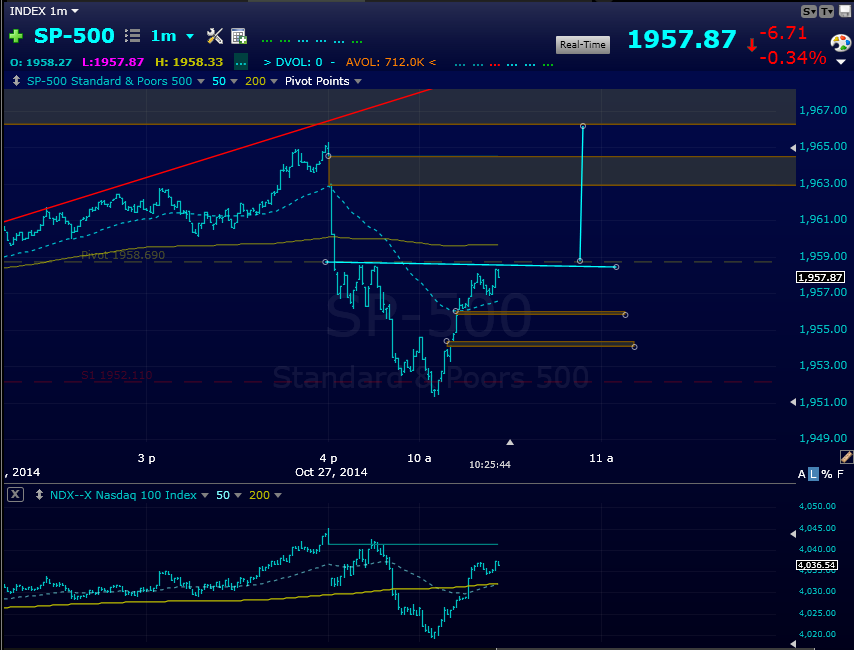This screenshot has width=854, height=650.
Task: Click the Real-Time button
Action: pyautogui.click(x=583, y=45)
